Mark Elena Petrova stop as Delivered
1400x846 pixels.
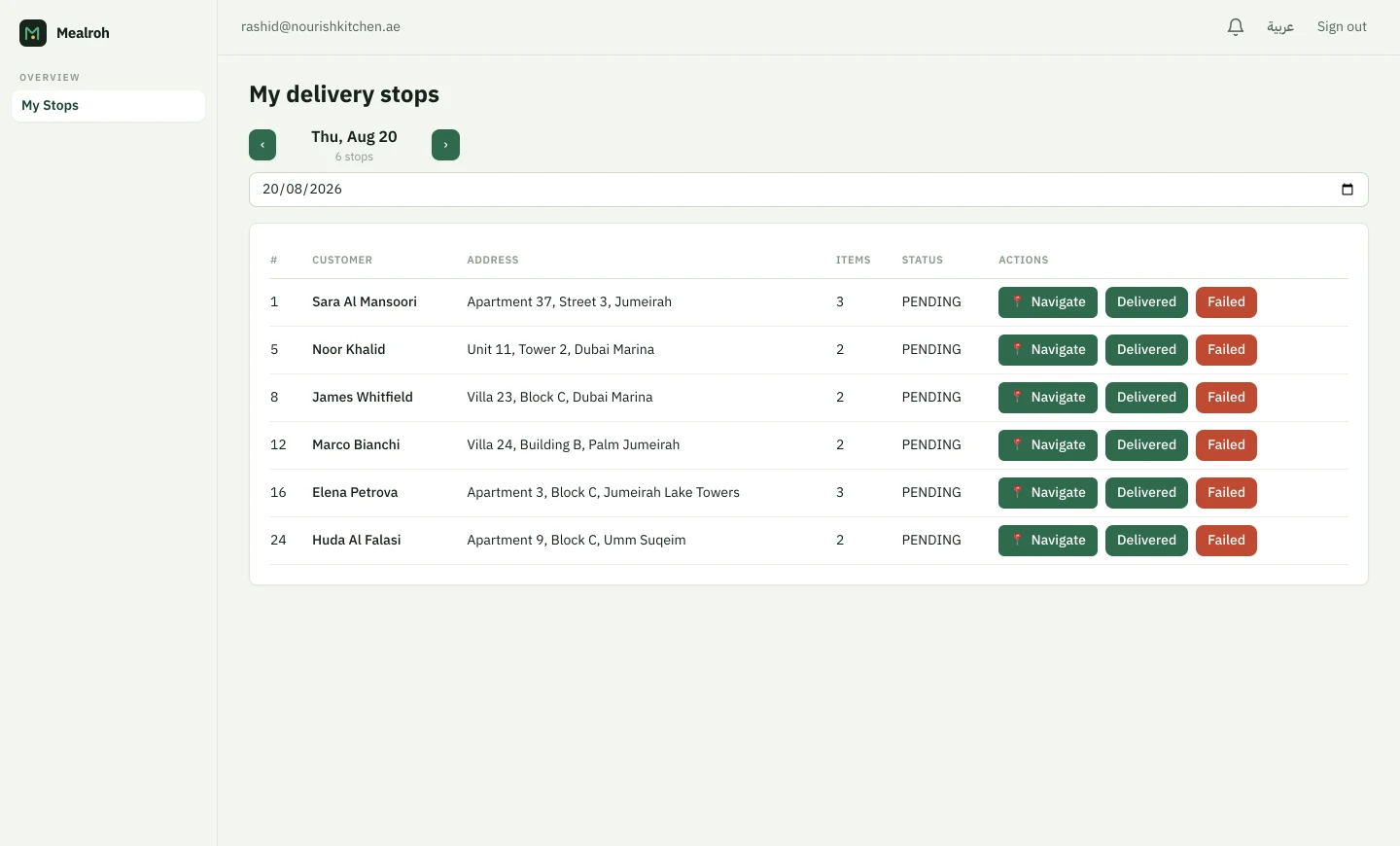(x=1146, y=493)
